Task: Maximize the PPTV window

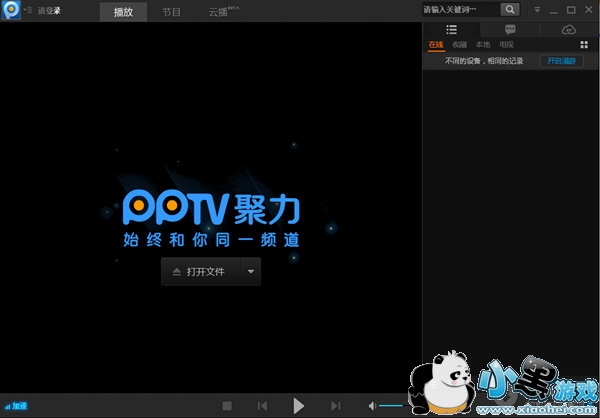Action: (x=571, y=10)
